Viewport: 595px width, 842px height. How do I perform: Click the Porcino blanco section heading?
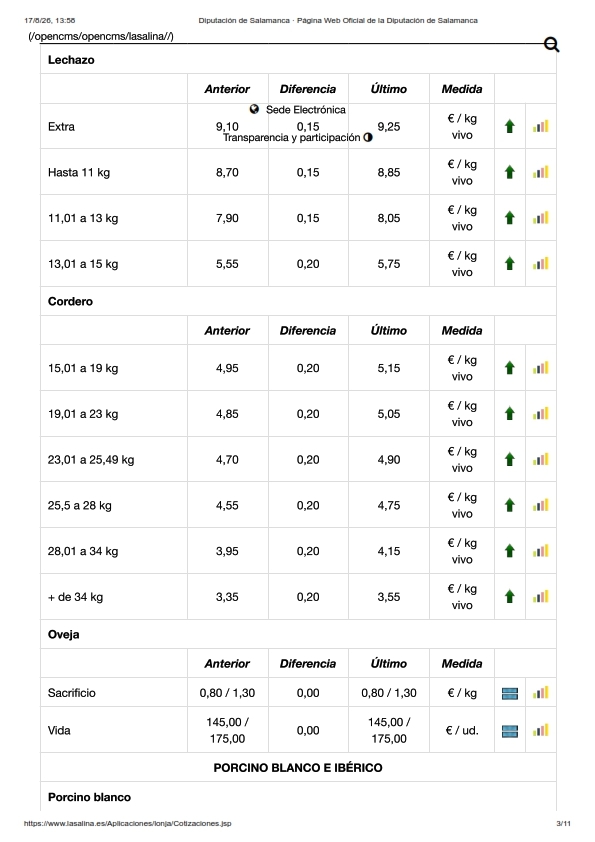(x=89, y=797)
